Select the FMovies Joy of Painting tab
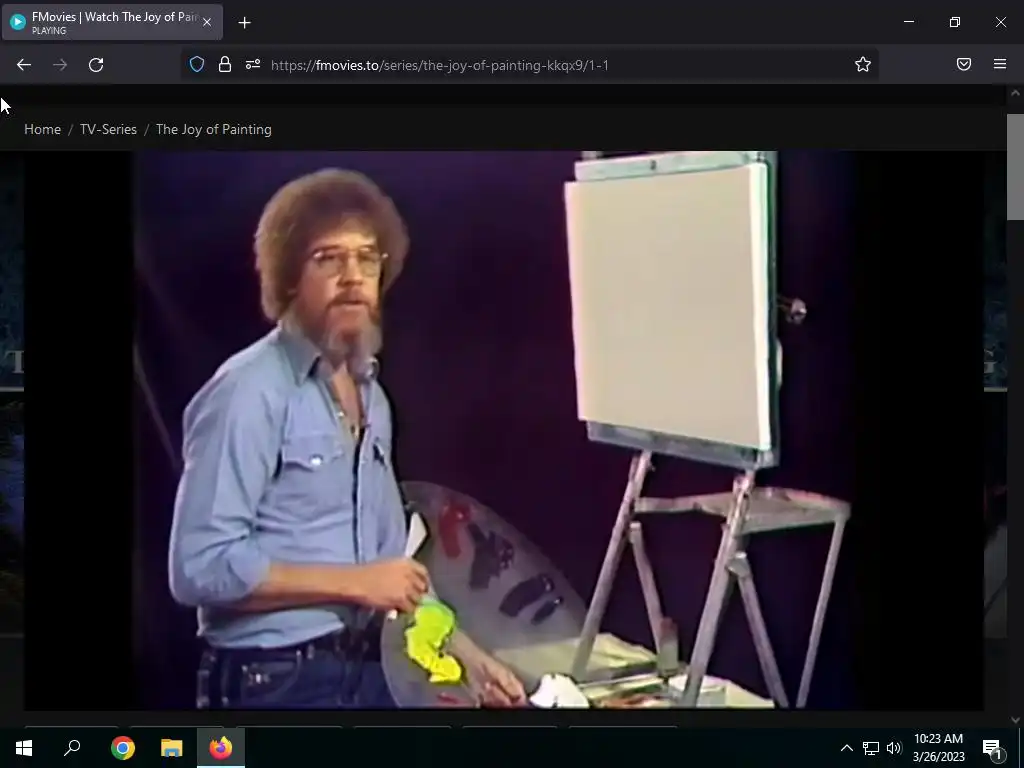Viewport: 1024px width, 768px height. click(x=112, y=22)
